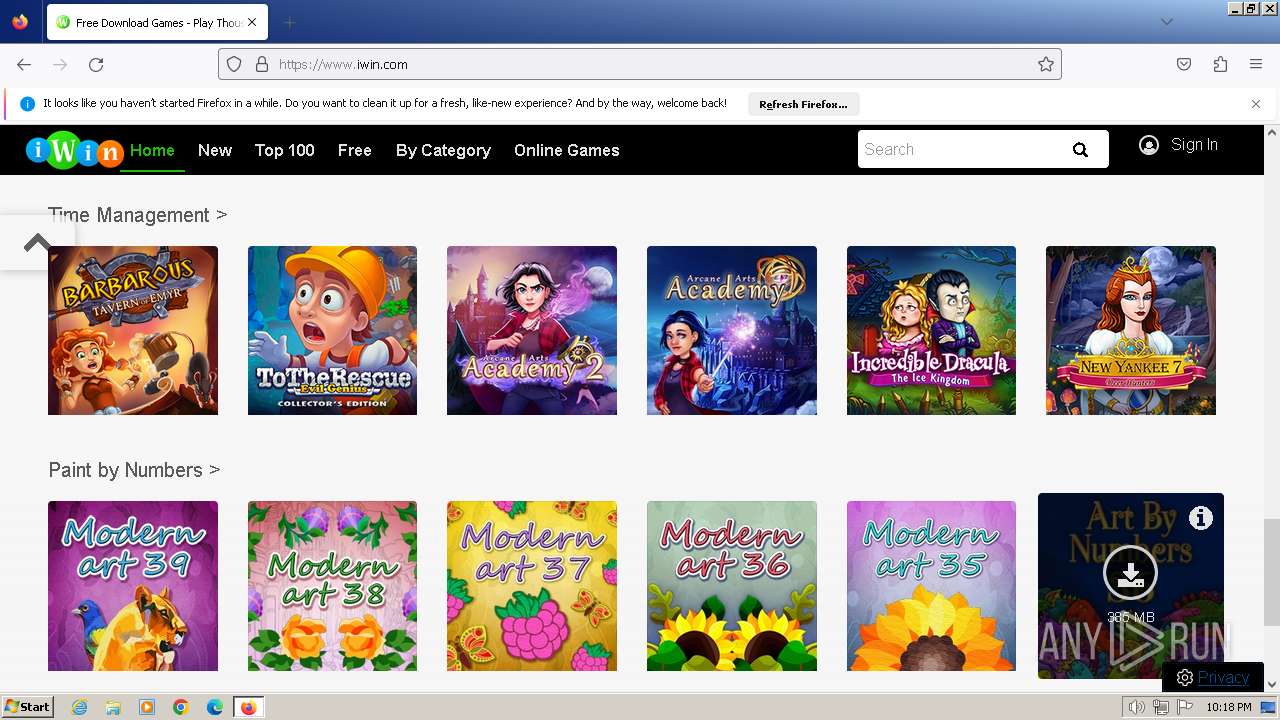Open the Firefox hamburger menu

tap(1256, 64)
